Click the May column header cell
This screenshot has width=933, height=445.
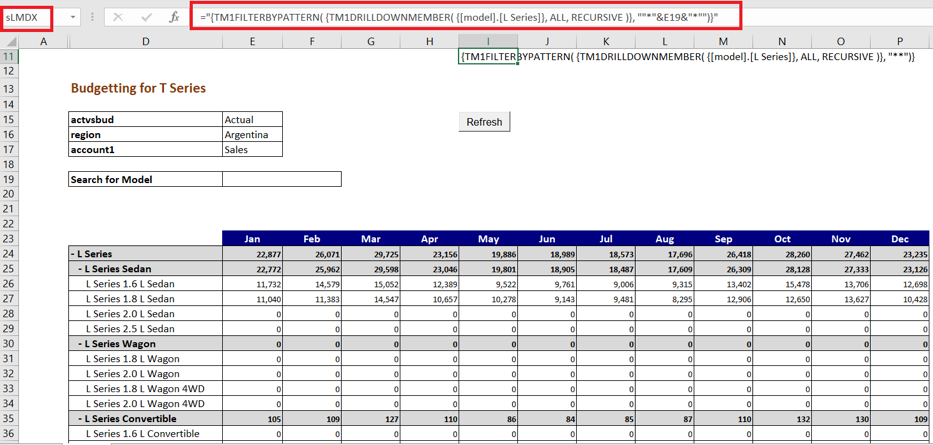pos(489,239)
